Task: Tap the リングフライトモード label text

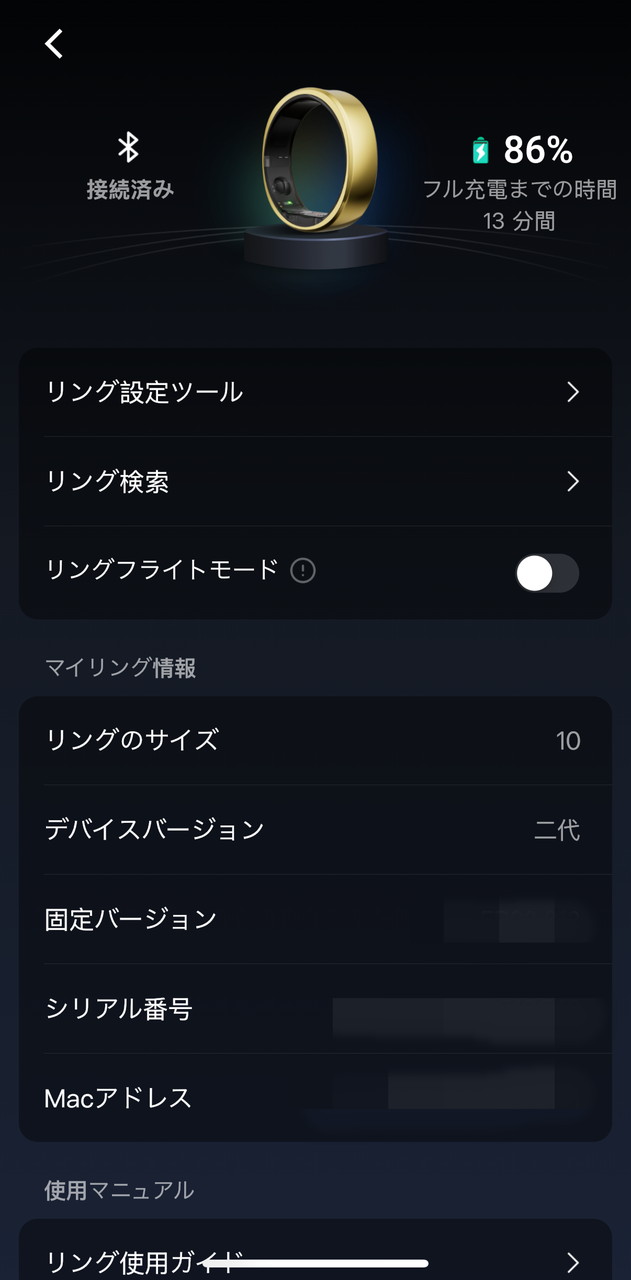Action: (162, 570)
